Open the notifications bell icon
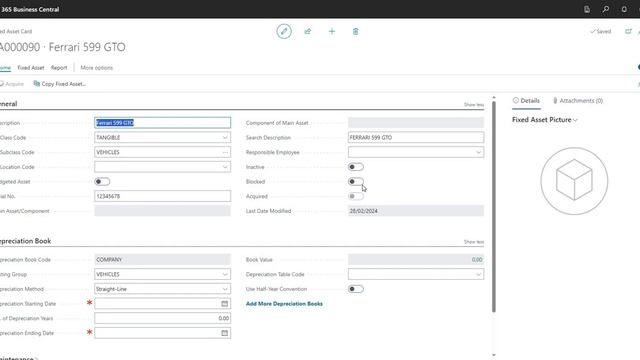Screen dimensions: 640x360 (624, 9)
